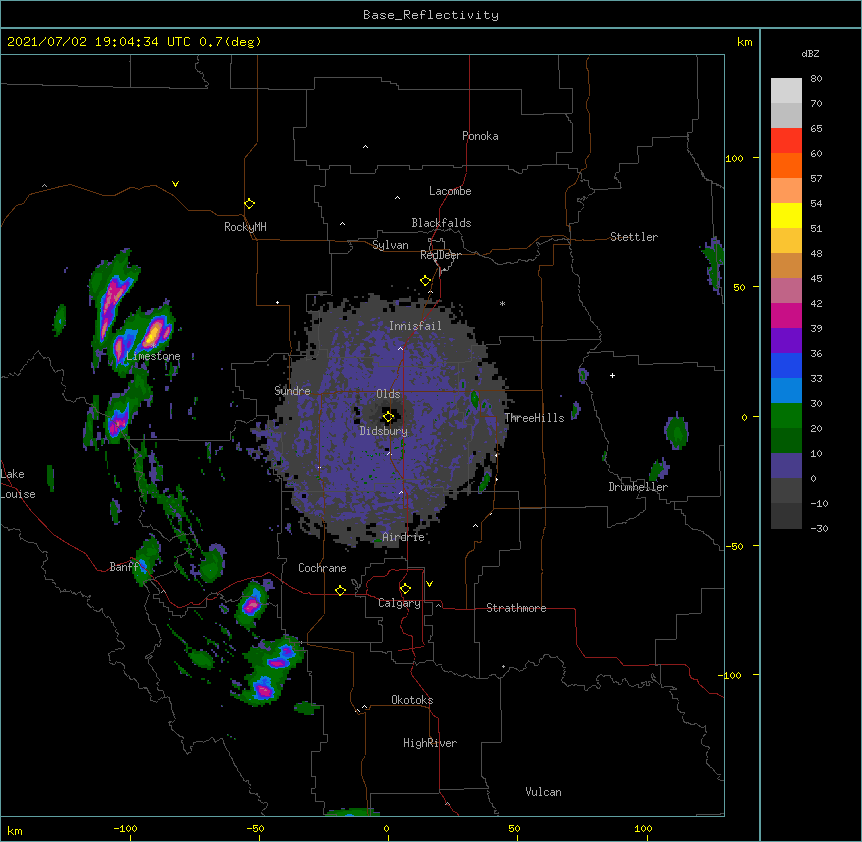This screenshot has width=862, height=842.
Task: Click the Okotoks town label
Action: tap(412, 700)
